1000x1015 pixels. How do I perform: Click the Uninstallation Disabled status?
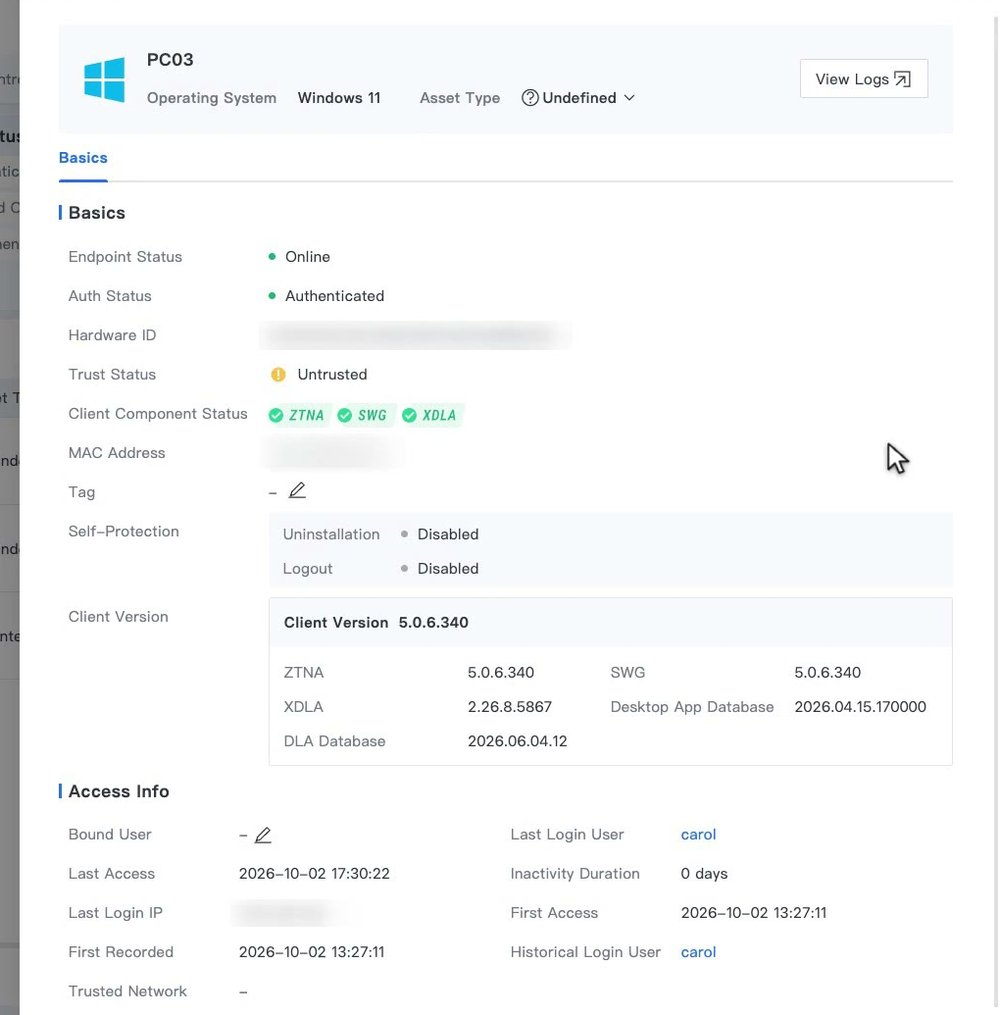click(448, 534)
